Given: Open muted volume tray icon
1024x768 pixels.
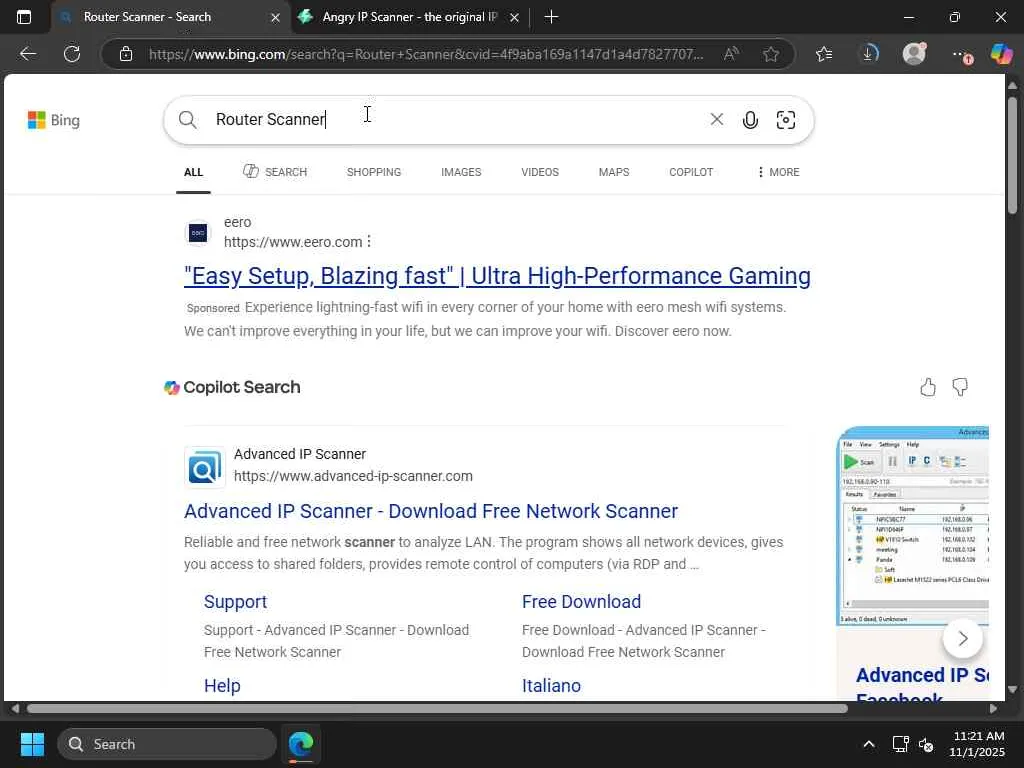Looking at the screenshot, I should [926, 744].
